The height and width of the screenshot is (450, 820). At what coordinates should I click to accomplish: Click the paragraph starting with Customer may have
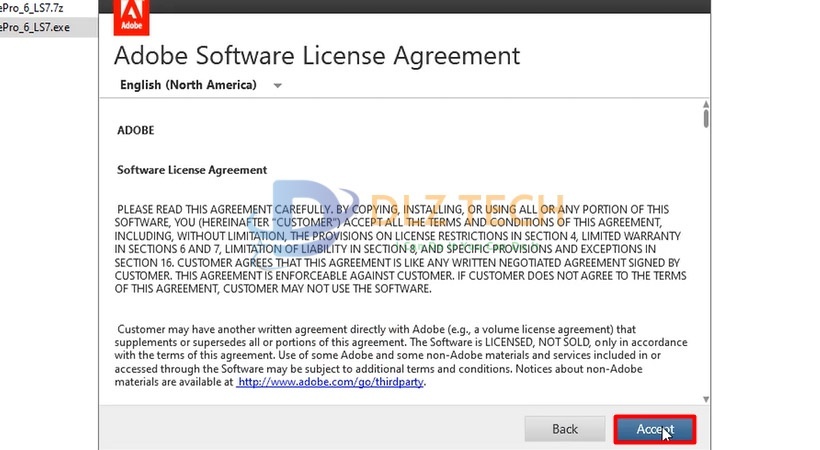click(400, 355)
